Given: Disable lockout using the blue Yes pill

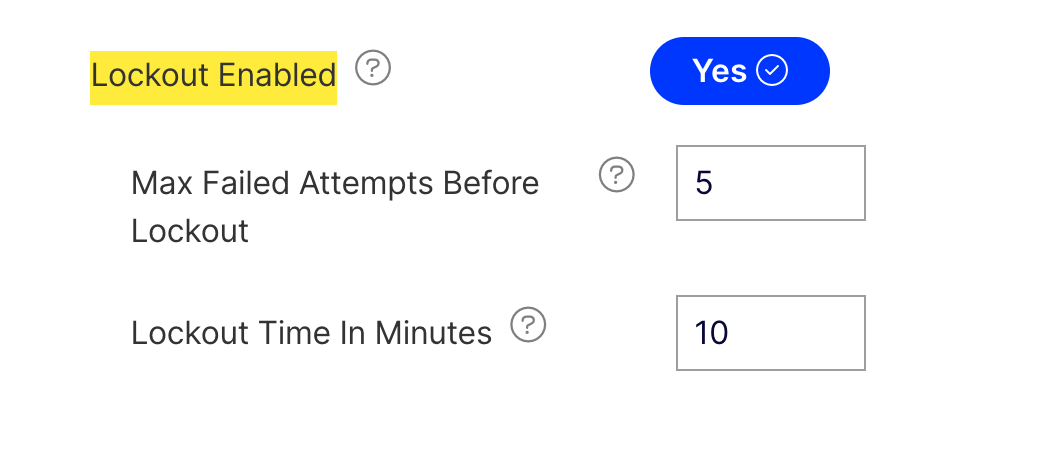Looking at the screenshot, I should click(x=739, y=71).
